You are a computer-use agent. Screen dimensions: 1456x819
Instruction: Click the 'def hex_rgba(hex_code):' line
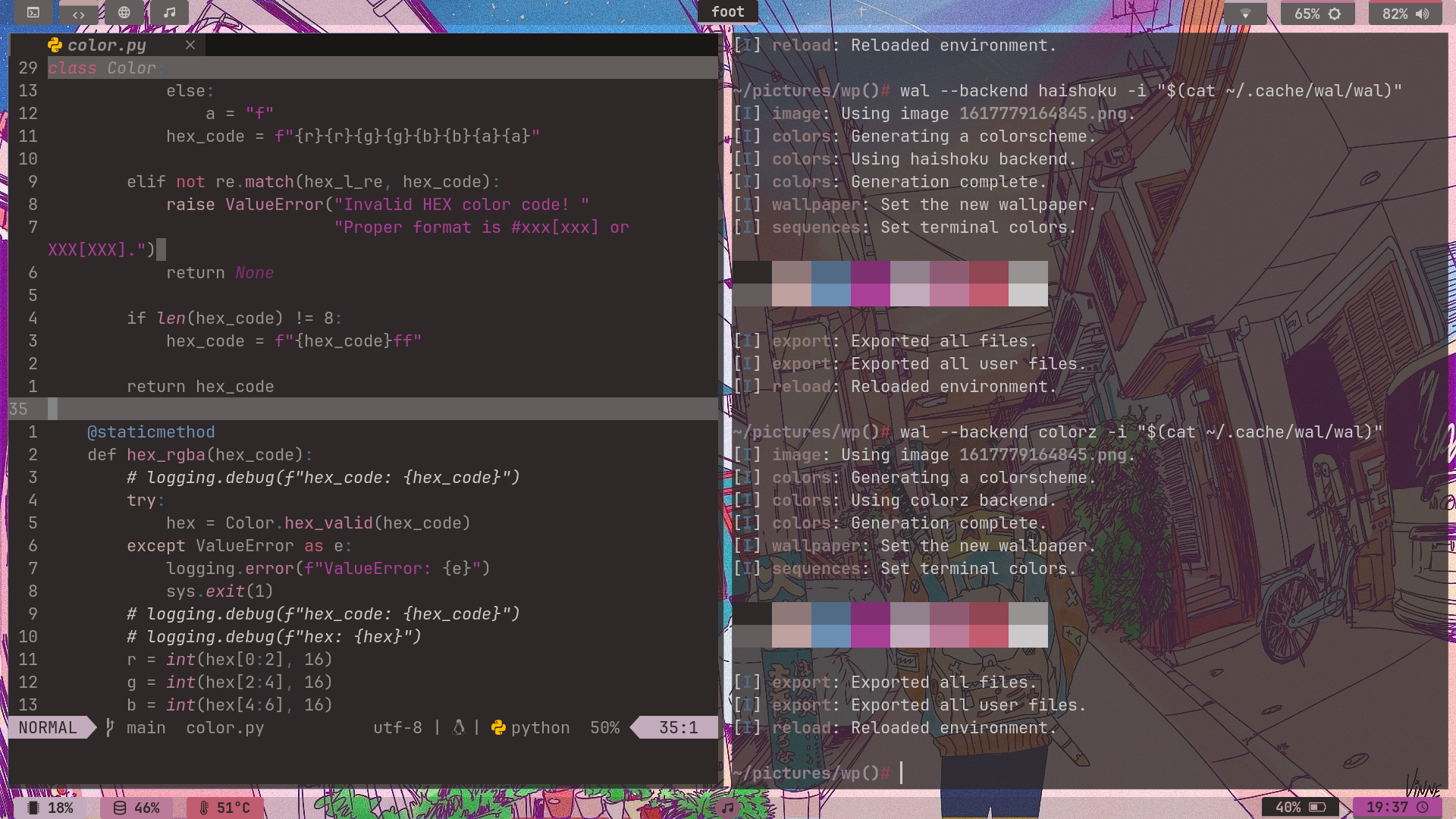pos(200,455)
